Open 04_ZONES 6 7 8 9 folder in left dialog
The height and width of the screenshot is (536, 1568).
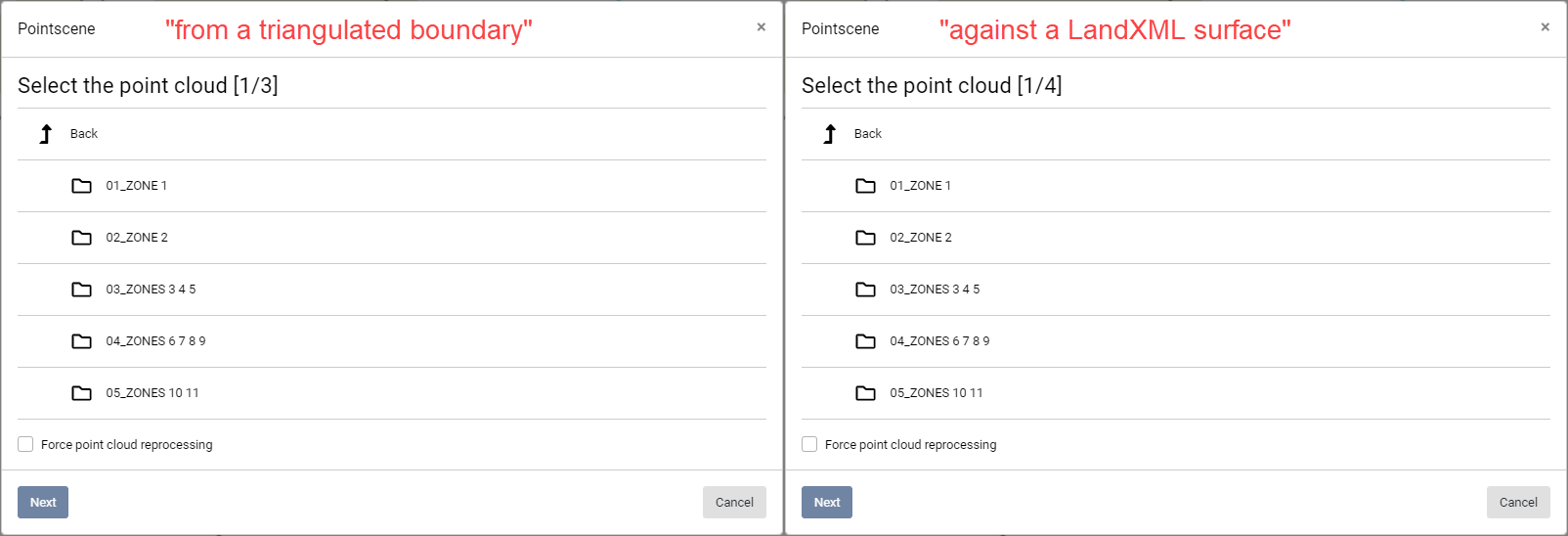tap(155, 341)
